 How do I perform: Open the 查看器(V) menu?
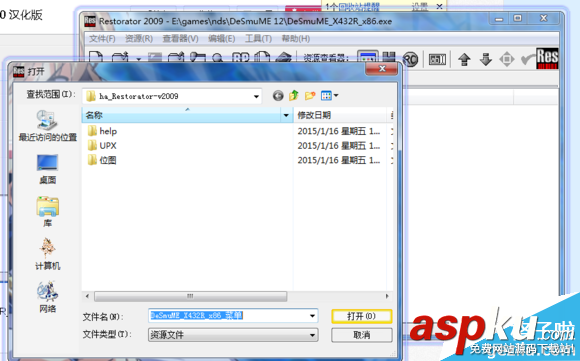click(181, 38)
